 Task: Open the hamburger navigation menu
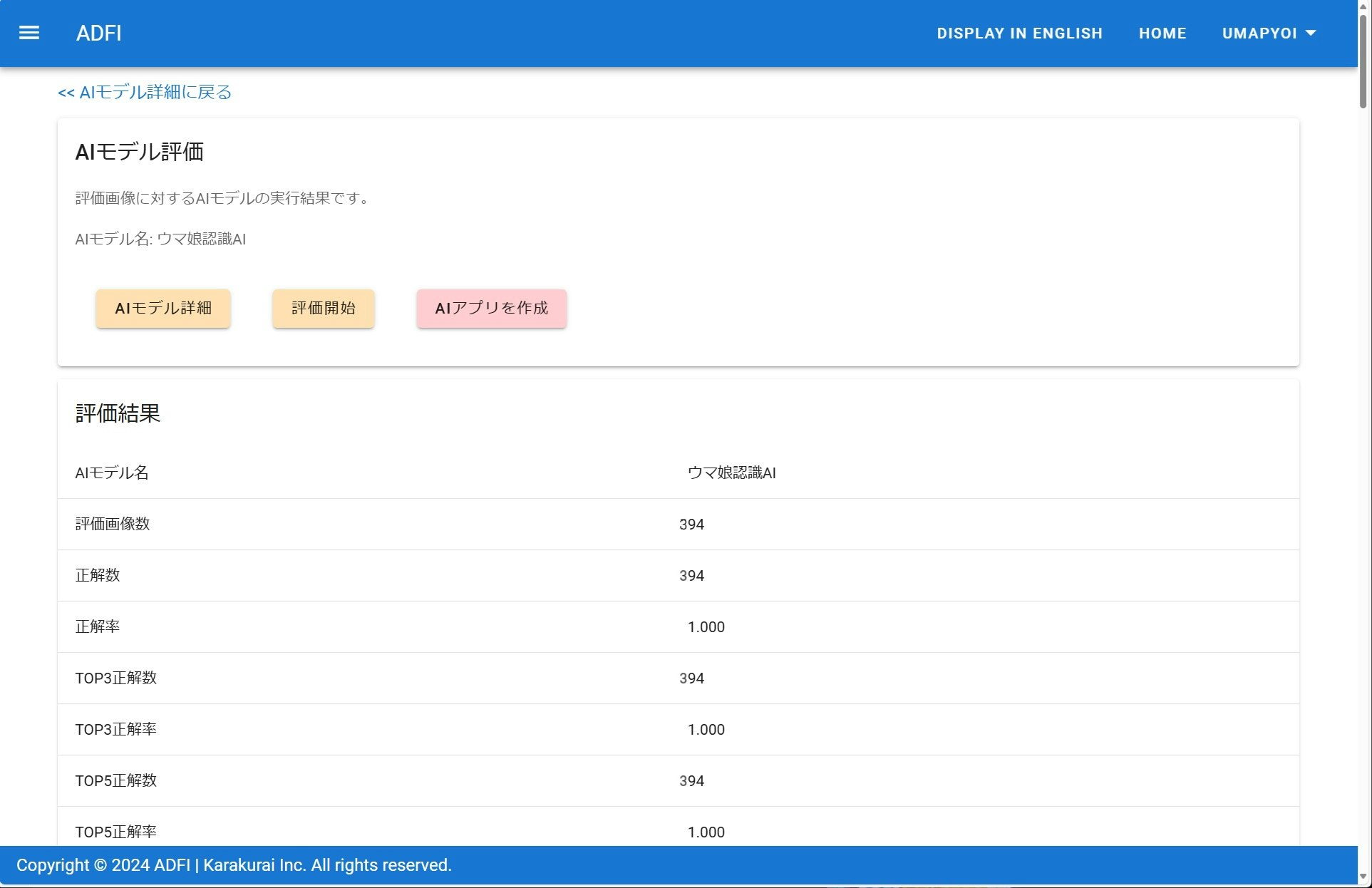(29, 33)
